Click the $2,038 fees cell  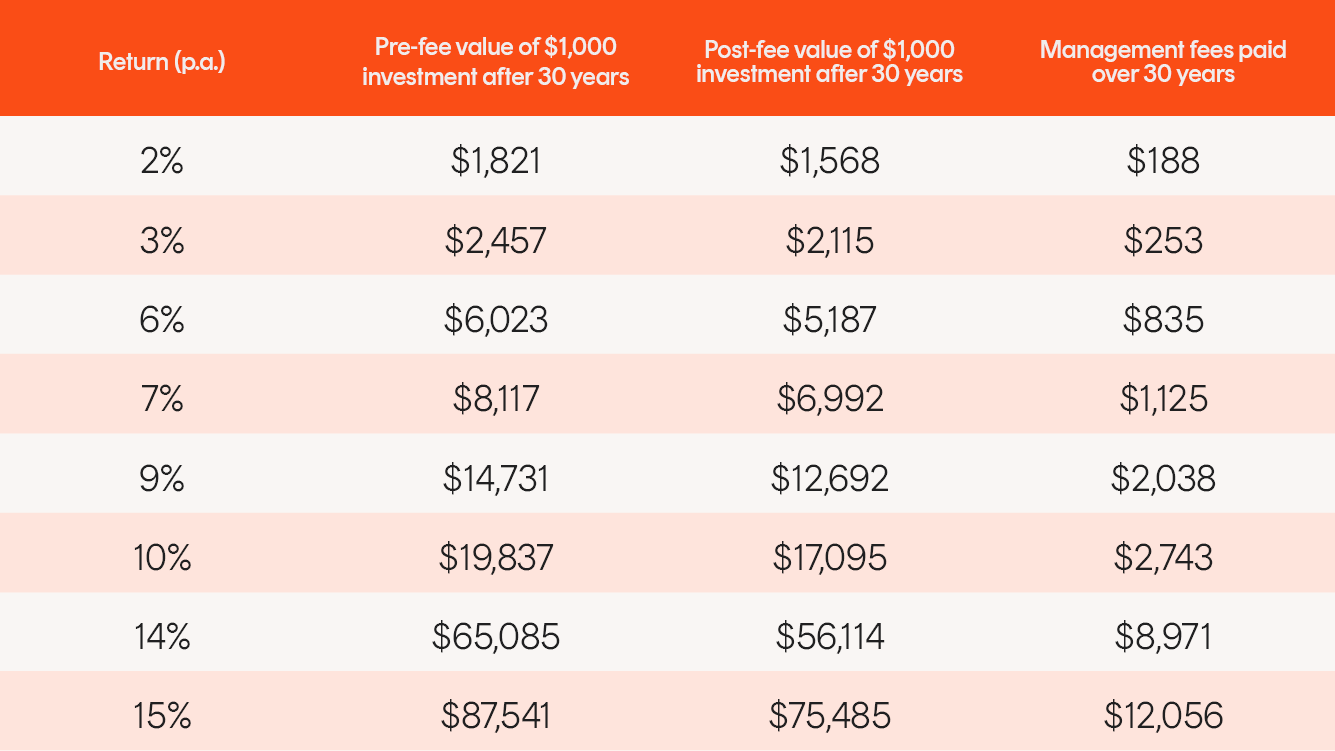coord(1163,478)
